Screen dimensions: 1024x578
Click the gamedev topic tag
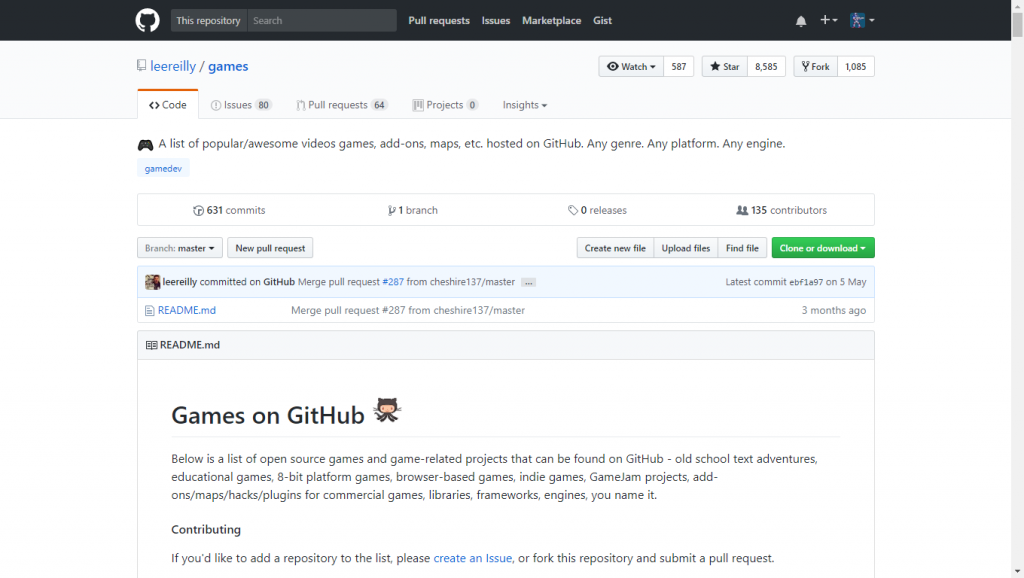163,169
